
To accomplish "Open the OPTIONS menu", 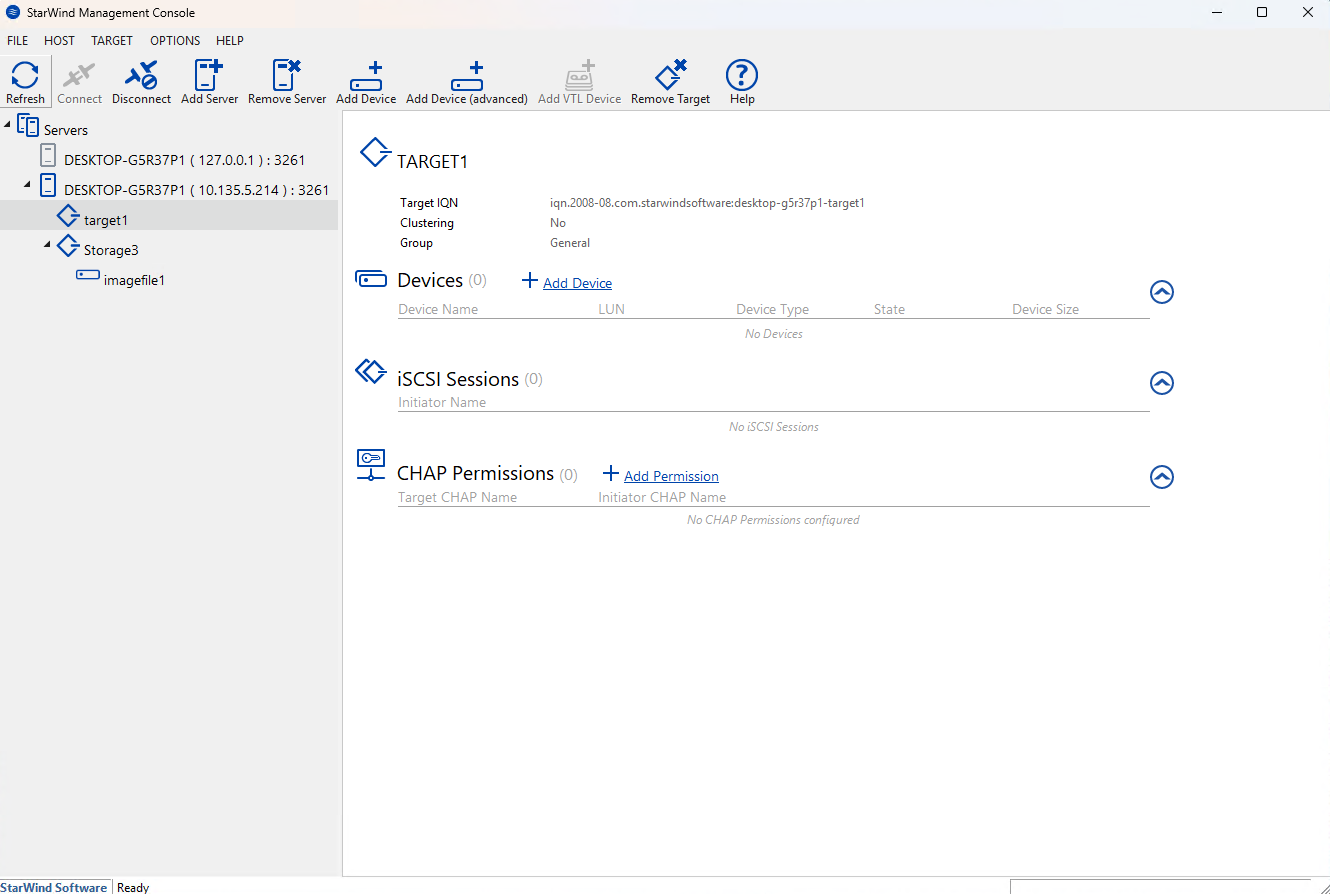I will 175,41.
